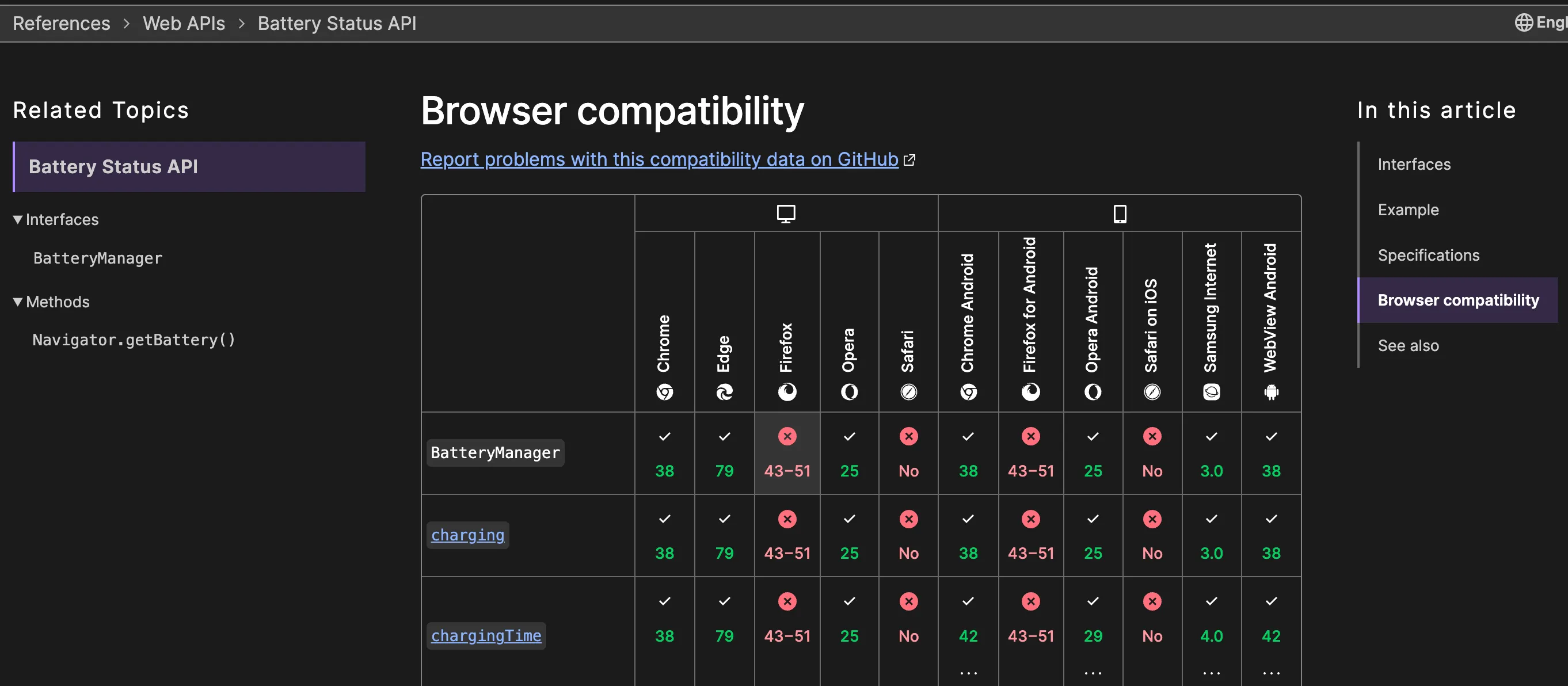Viewport: 1568px width, 686px height.
Task: Expand chargingTime WebView Android notes ellipsis
Action: 1271,673
